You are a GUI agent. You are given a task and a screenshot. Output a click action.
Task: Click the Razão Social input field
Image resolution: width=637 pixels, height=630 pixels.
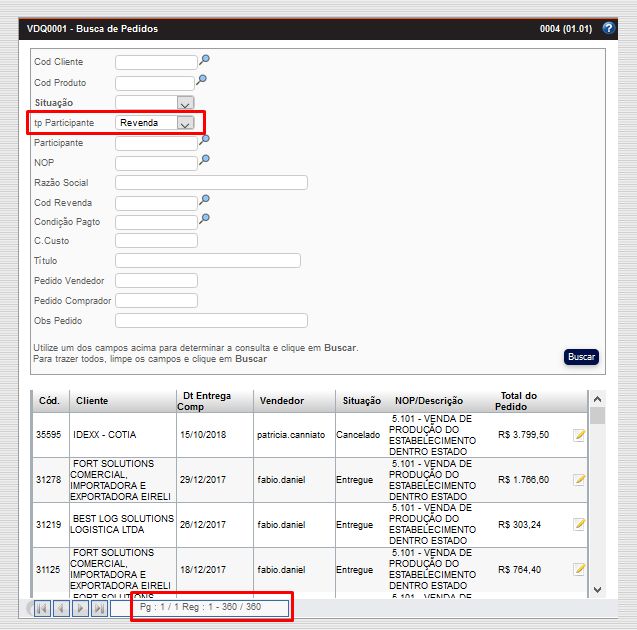(x=211, y=183)
